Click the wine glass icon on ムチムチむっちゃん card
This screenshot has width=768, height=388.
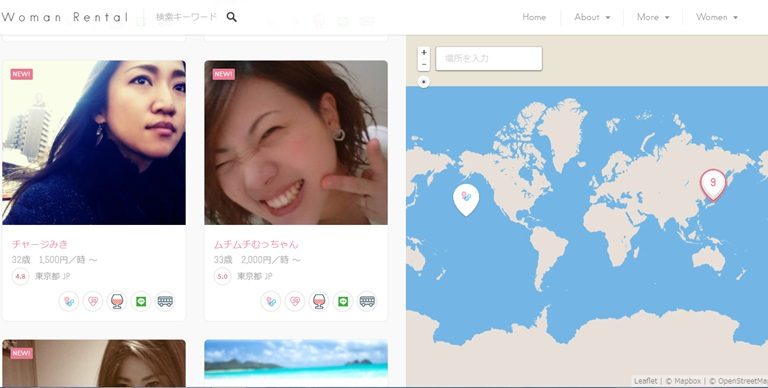coord(319,301)
